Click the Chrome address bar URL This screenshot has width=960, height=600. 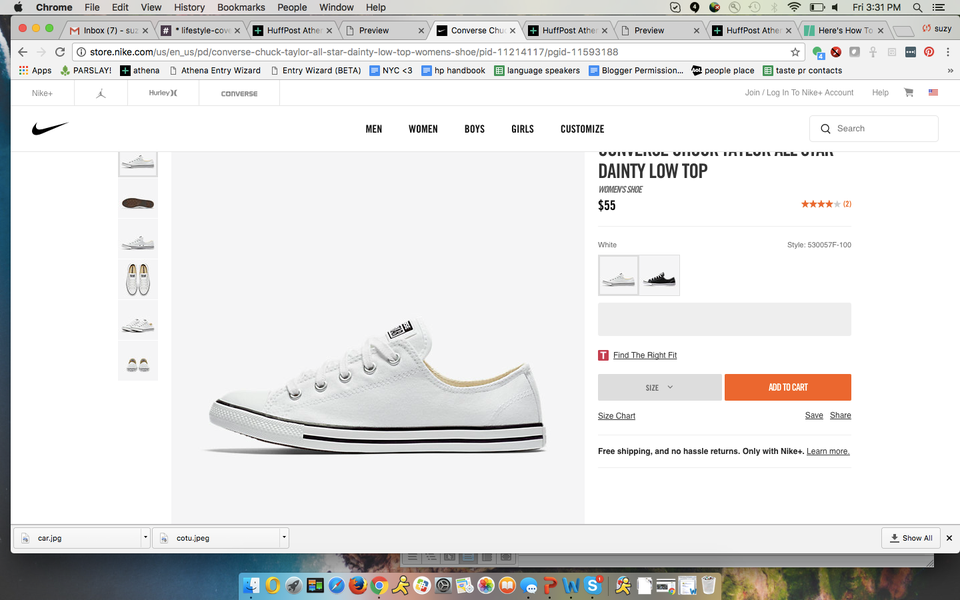(x=354, y=52)
